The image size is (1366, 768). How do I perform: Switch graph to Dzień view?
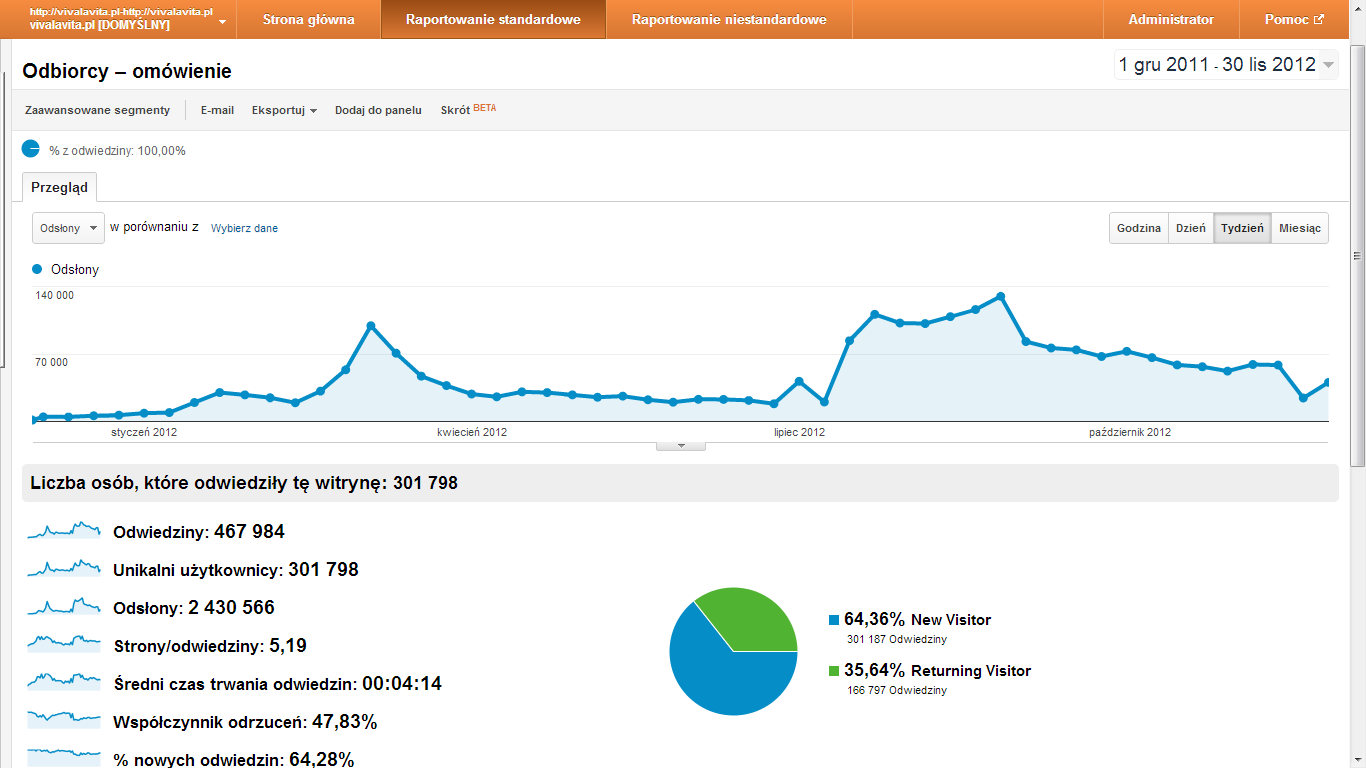coord(1191,228)
